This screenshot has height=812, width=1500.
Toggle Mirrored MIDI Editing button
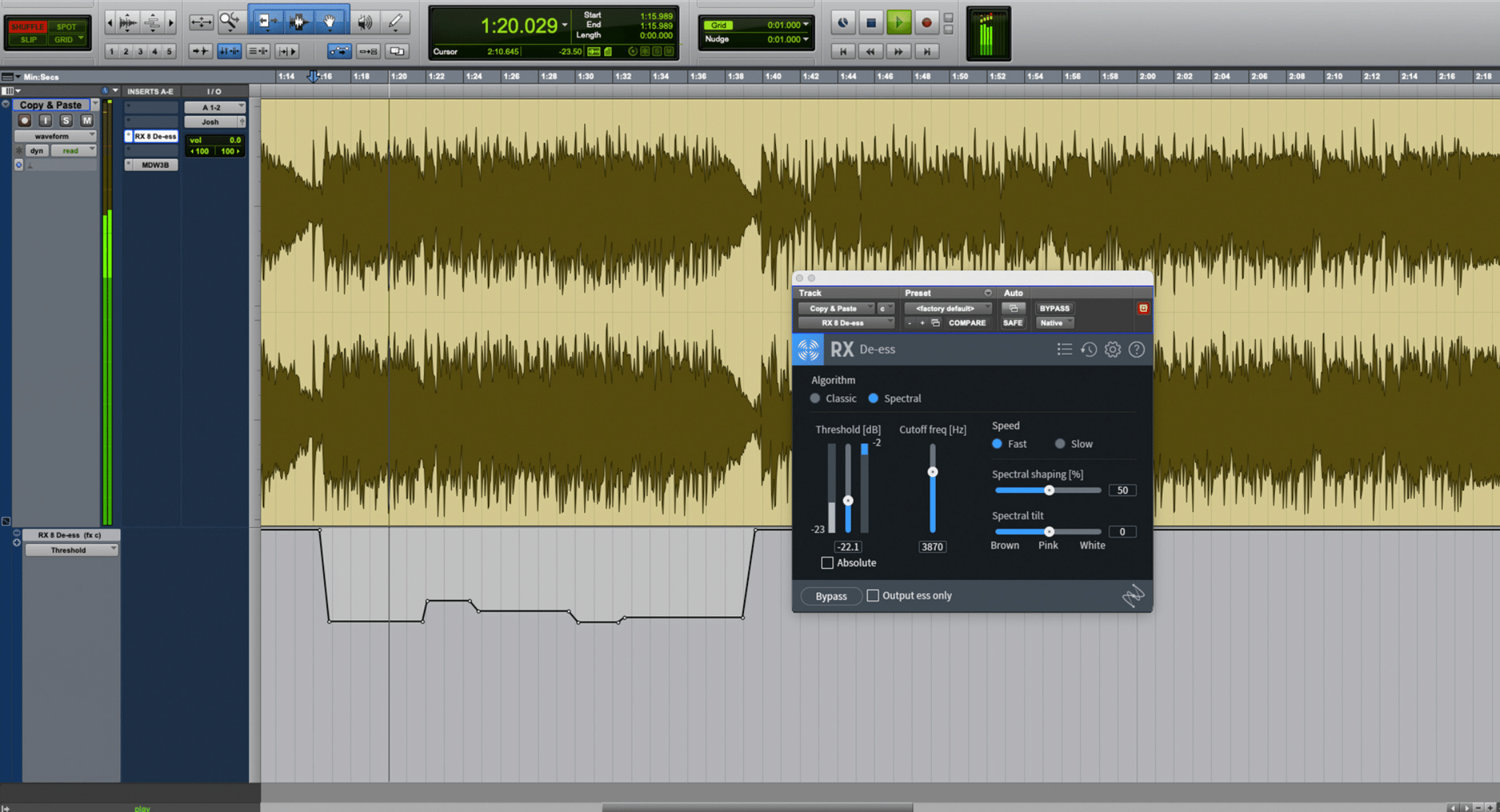368,51
